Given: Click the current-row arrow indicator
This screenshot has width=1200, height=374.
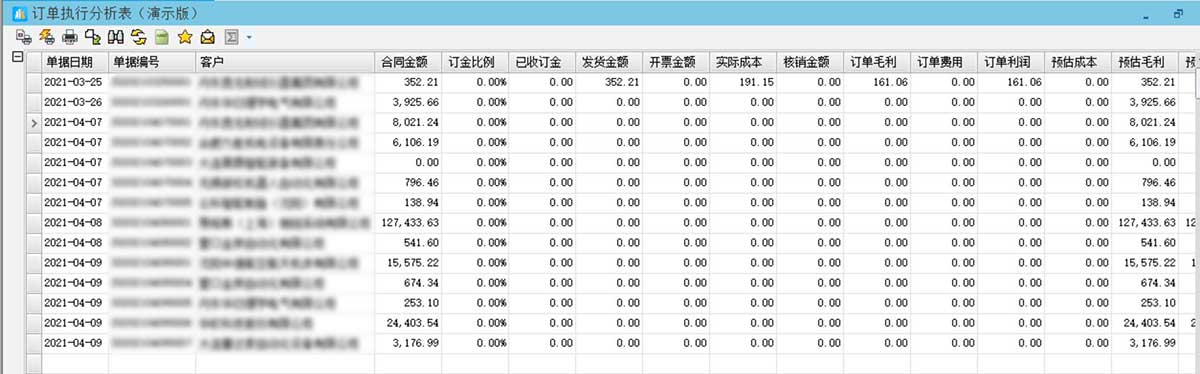Looking at the screenshot, I should [34, 122].
